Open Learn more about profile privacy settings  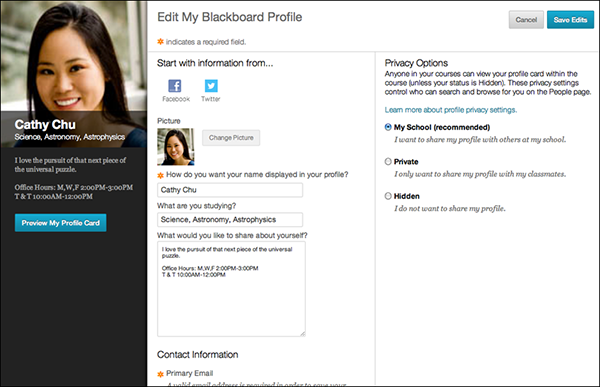[451, 110]
